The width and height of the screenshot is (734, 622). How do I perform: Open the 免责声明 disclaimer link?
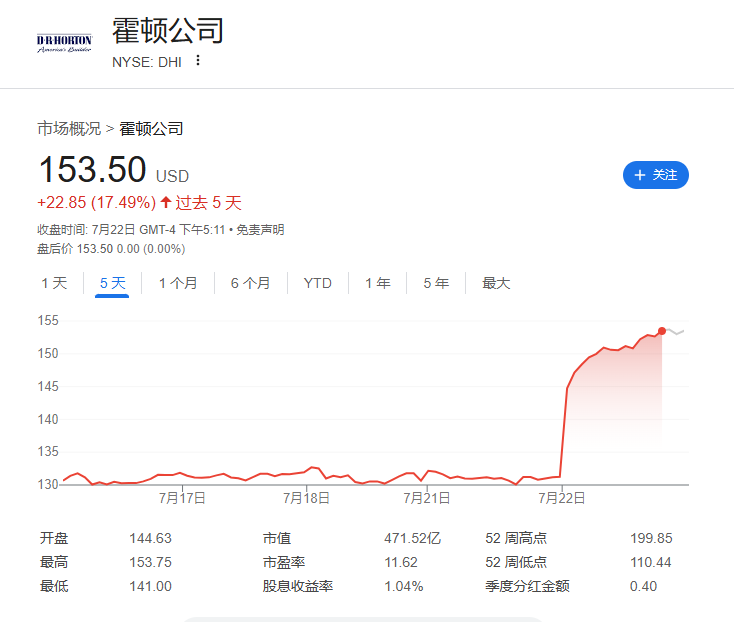click(x=260, y=230)
